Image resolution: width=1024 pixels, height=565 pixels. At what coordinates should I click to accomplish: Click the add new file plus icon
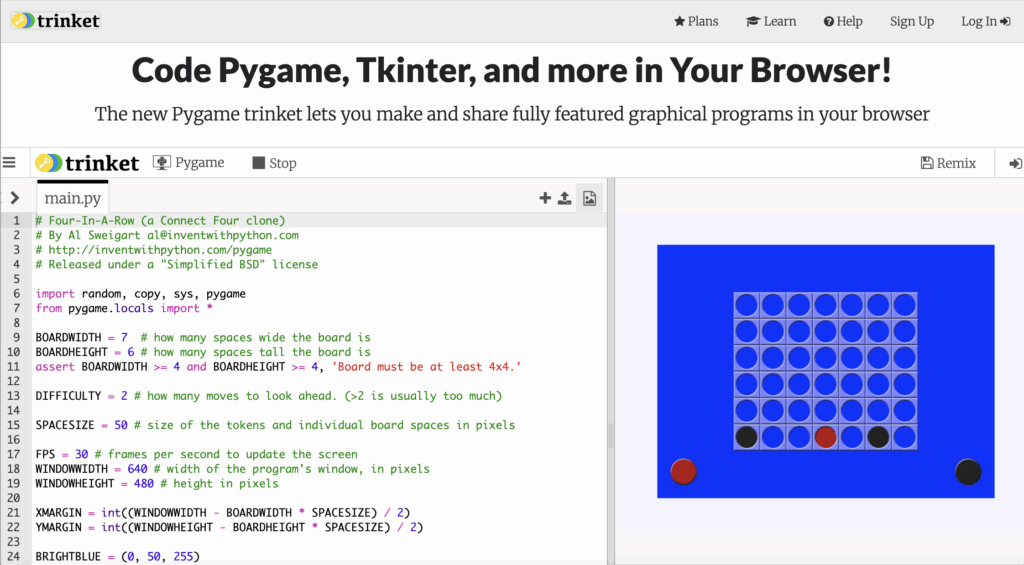(545, 198)
